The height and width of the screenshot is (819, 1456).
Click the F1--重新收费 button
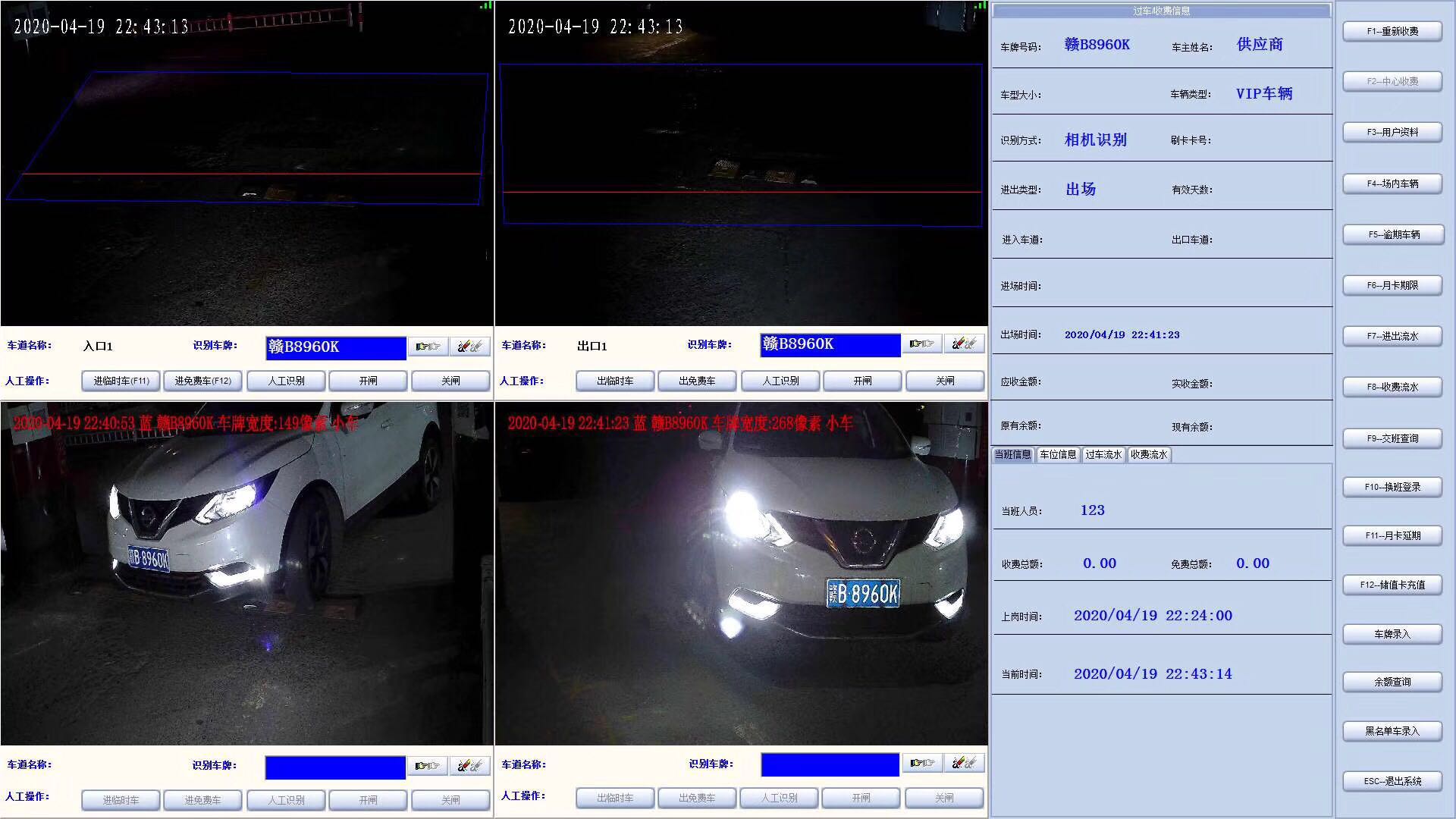(x=1392, y=31)
